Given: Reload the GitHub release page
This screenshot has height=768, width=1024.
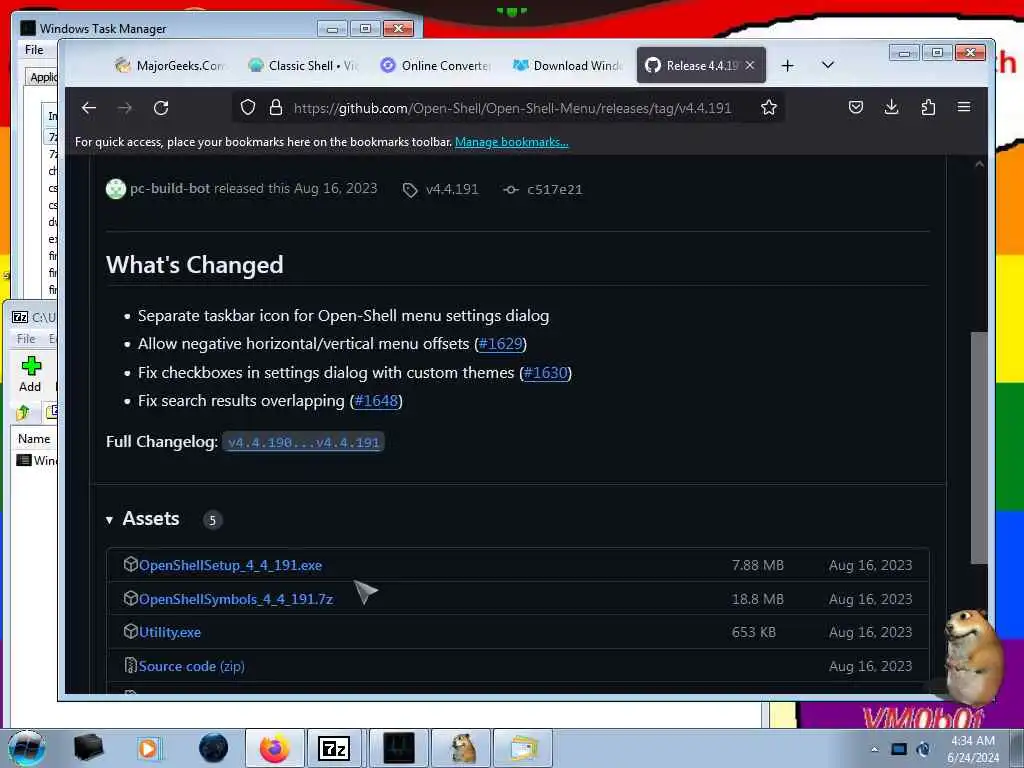Looking at the screenshot, I should (161, 108).
